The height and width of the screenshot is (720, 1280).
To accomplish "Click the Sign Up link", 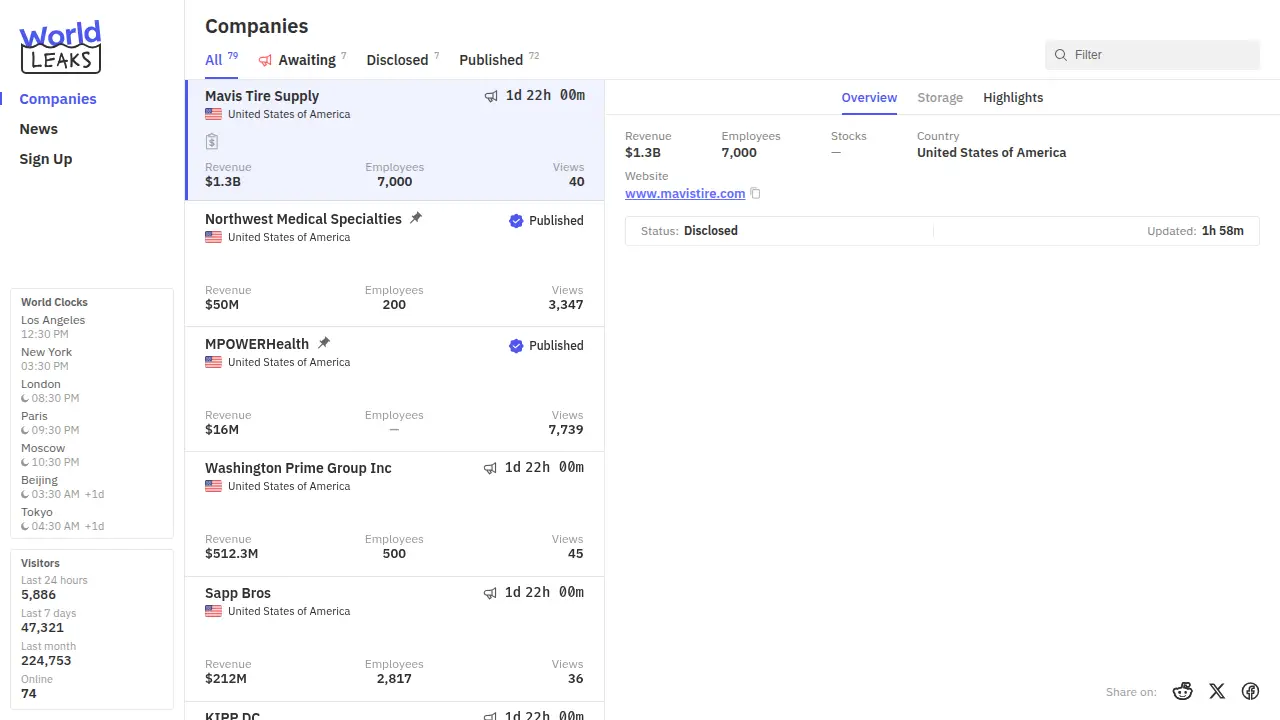I will click(46, 159).
